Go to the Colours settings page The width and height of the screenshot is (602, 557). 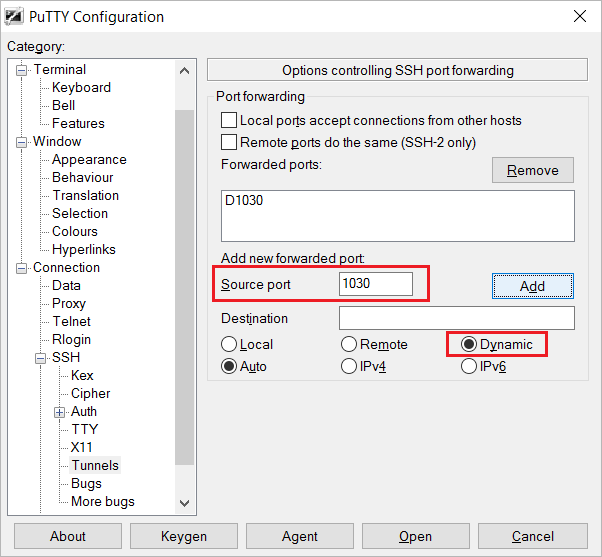tap(75, 231)
